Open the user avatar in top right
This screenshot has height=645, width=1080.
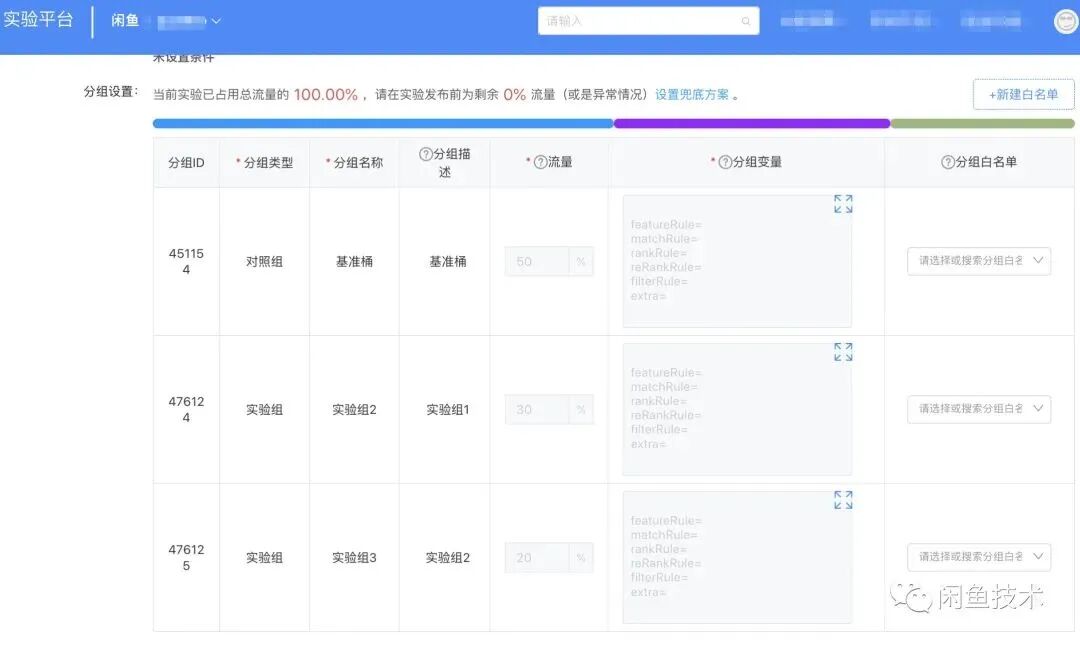[1066, 21]
